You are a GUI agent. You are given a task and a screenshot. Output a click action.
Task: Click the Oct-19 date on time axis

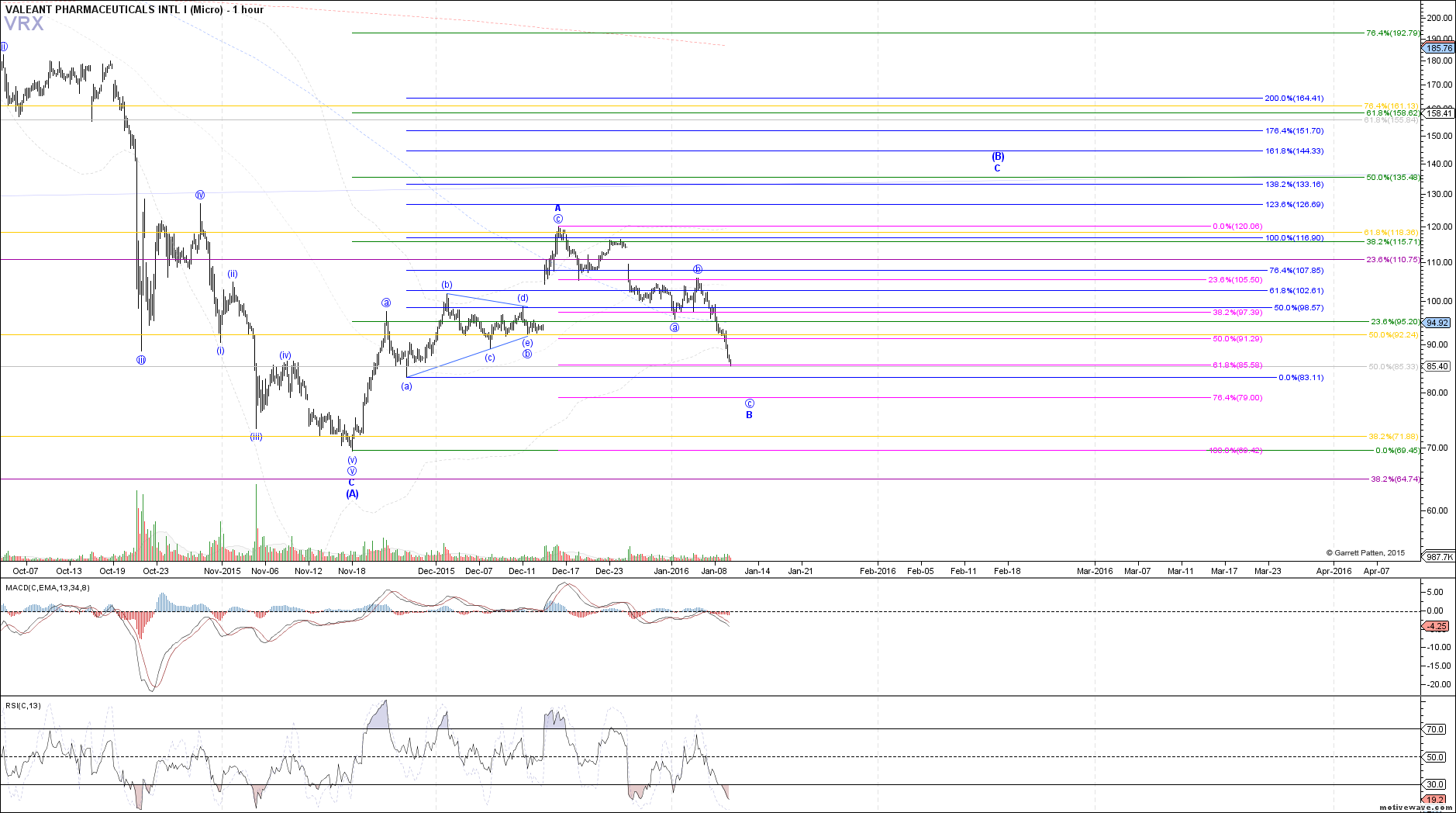click(x=112, y=571)
